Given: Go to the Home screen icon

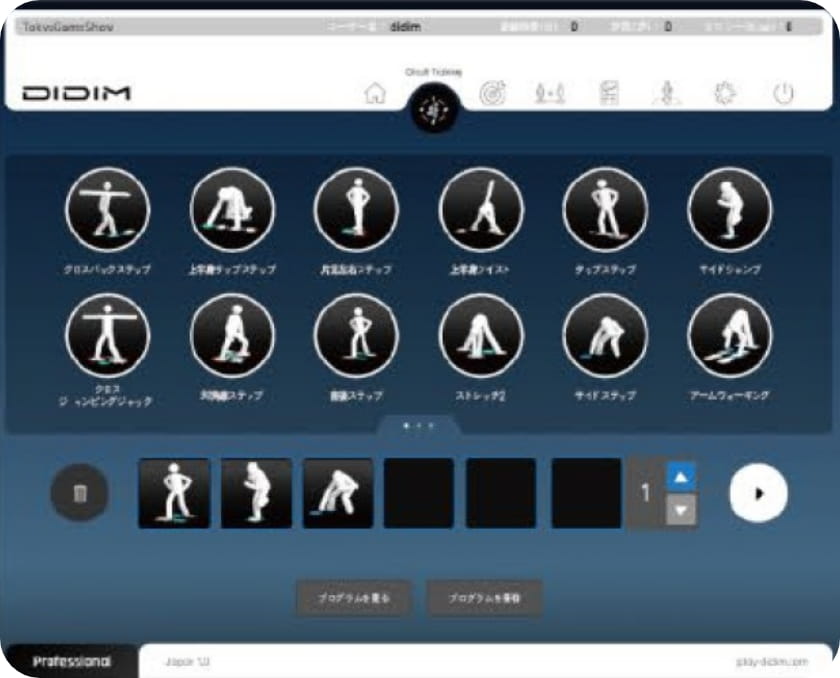Looking at the screenshot, I should click(x=375, y=94).
